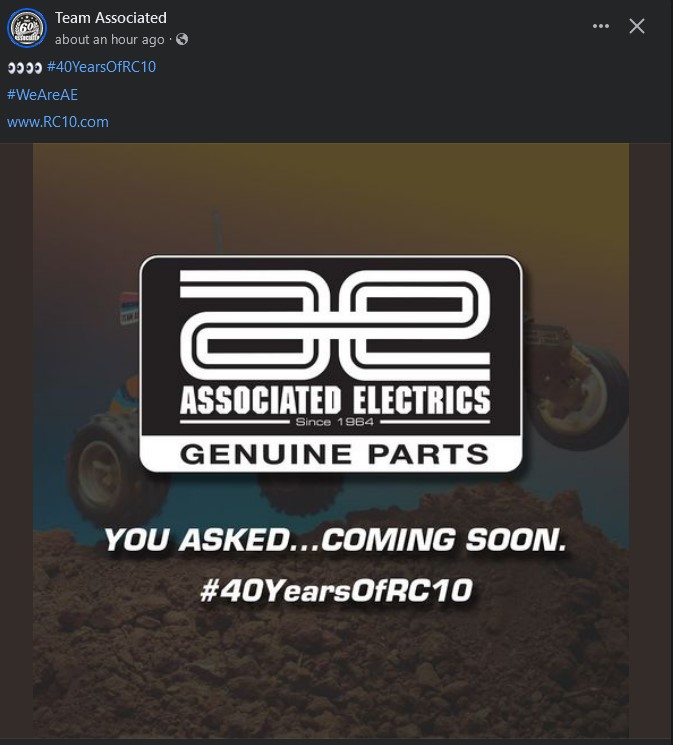Click the 'Since 1964' text in logo
This screenshot has height=745, width=673.
pos(335,422)
